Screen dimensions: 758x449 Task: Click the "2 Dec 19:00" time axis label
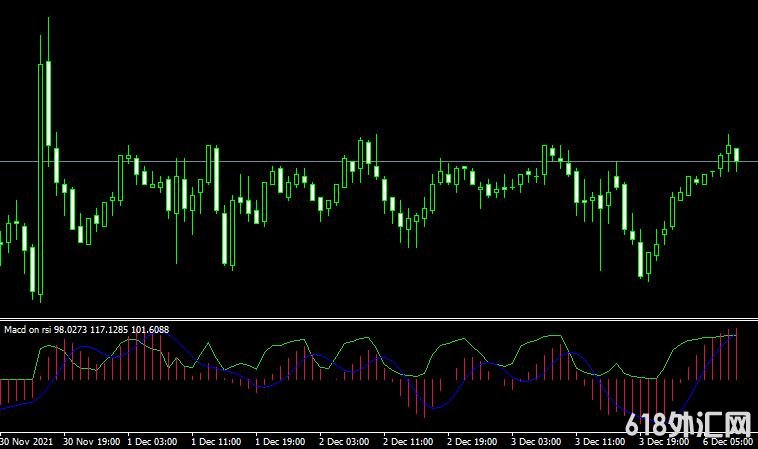click(x=472, y=442)
